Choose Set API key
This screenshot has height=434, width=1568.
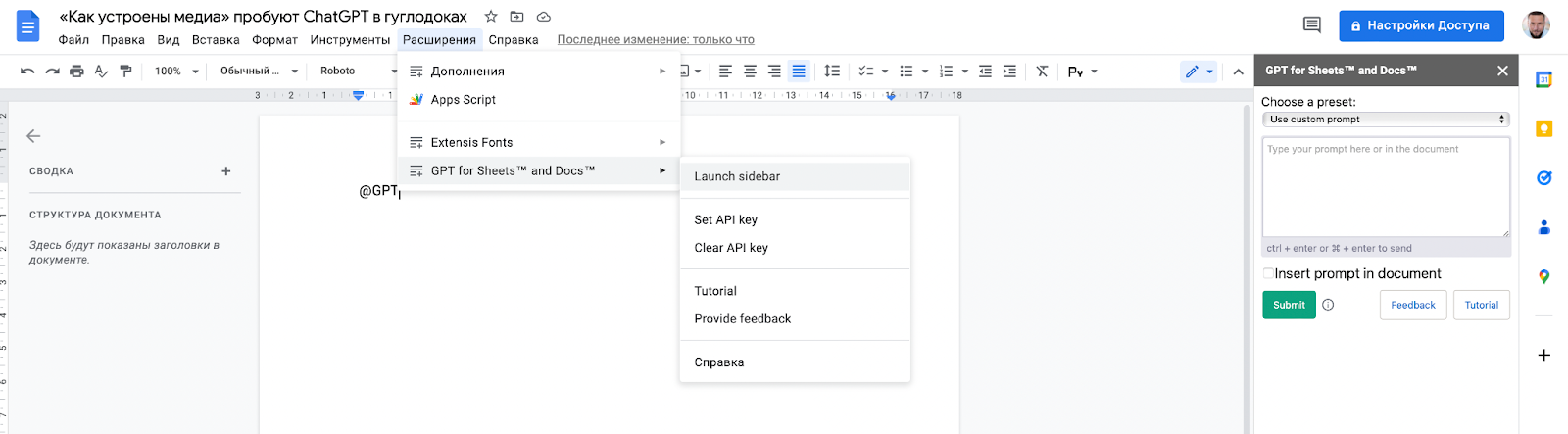(795, 219)
